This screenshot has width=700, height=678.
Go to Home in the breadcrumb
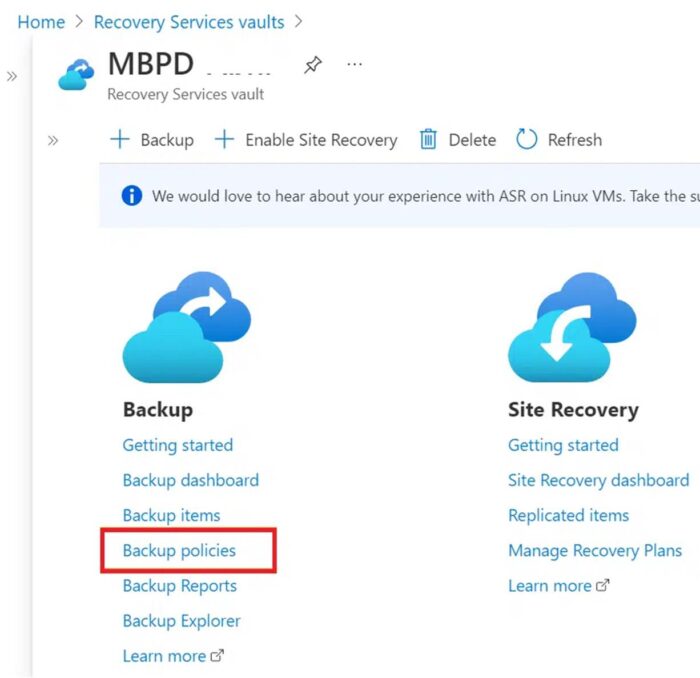point(41,22)
